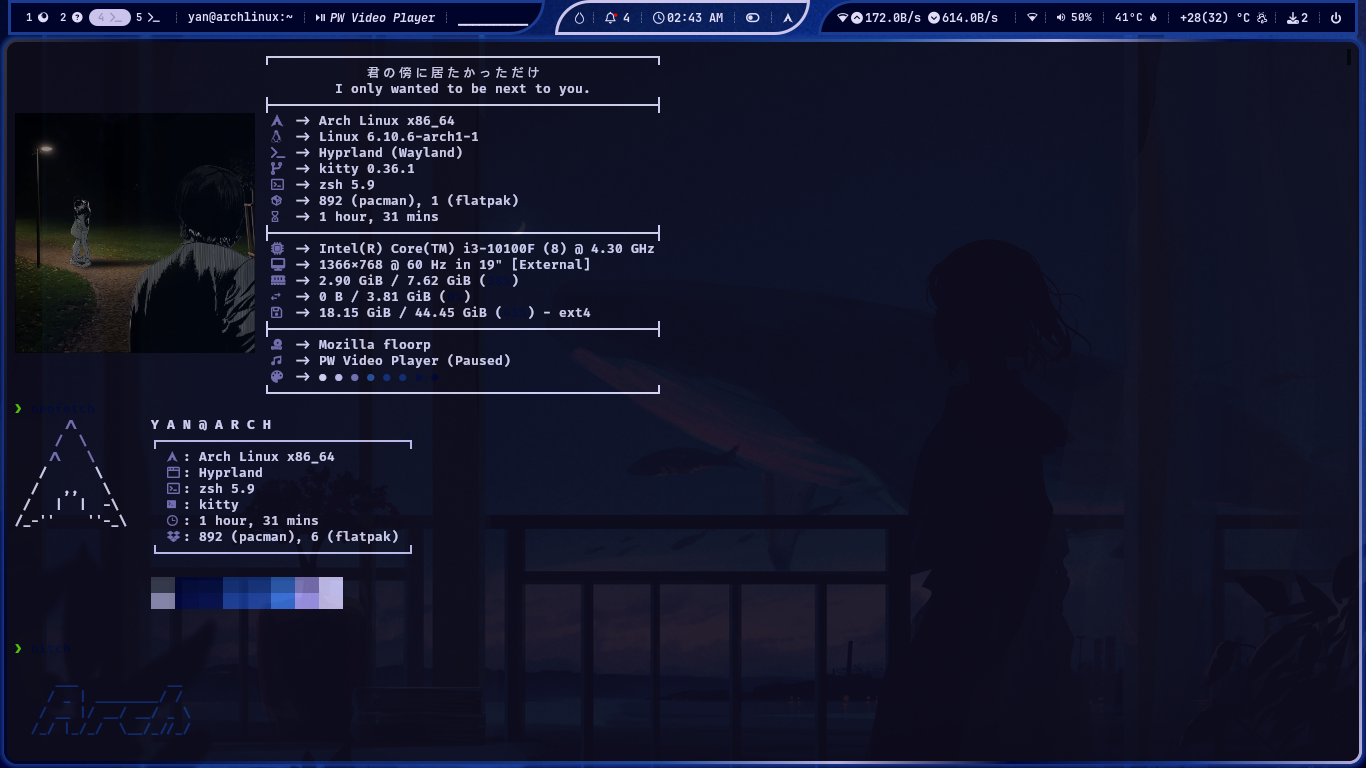Click the wifi icon in the status bar

(1032, 17)
